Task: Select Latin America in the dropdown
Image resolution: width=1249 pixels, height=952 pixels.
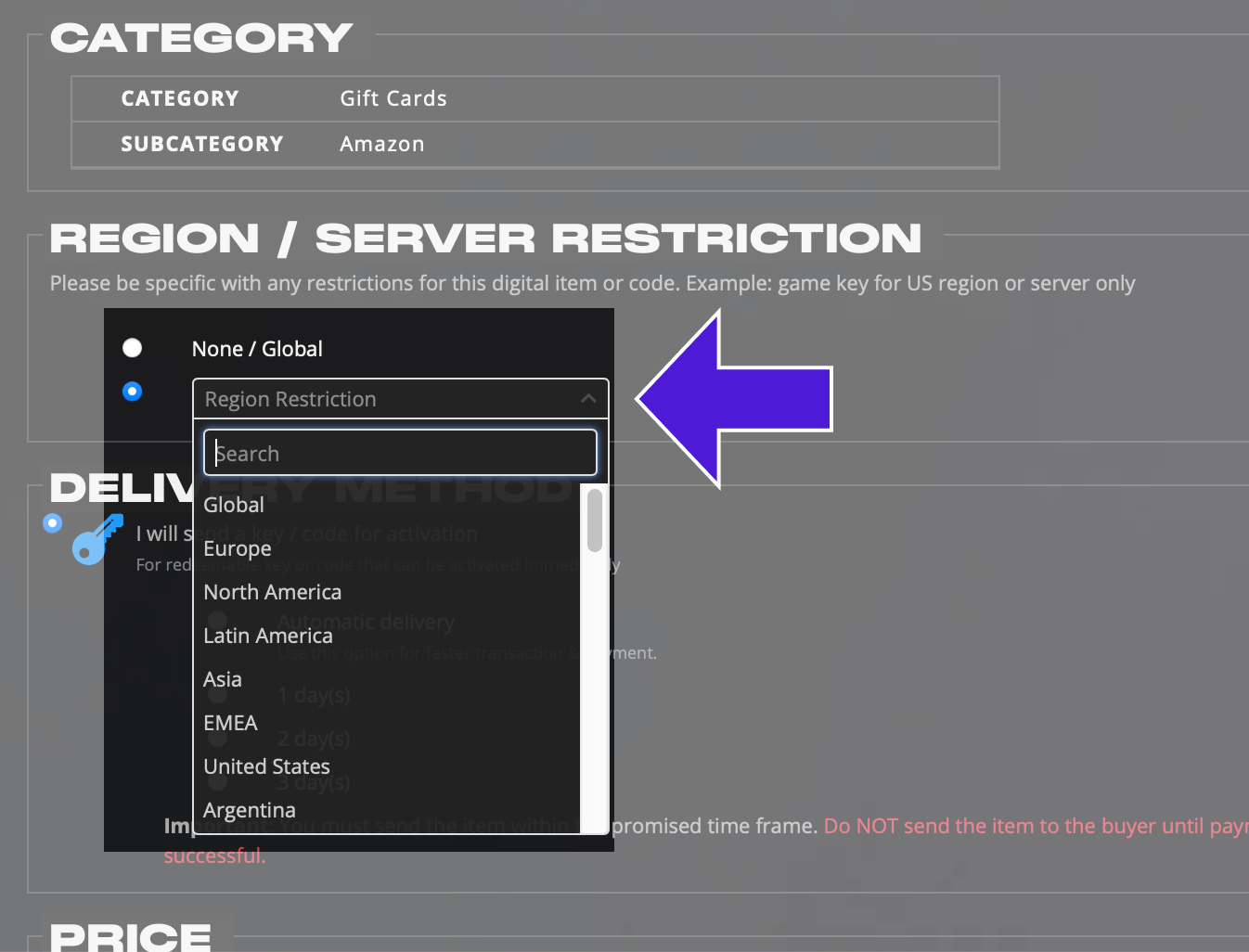Action: tap(268, 636)
